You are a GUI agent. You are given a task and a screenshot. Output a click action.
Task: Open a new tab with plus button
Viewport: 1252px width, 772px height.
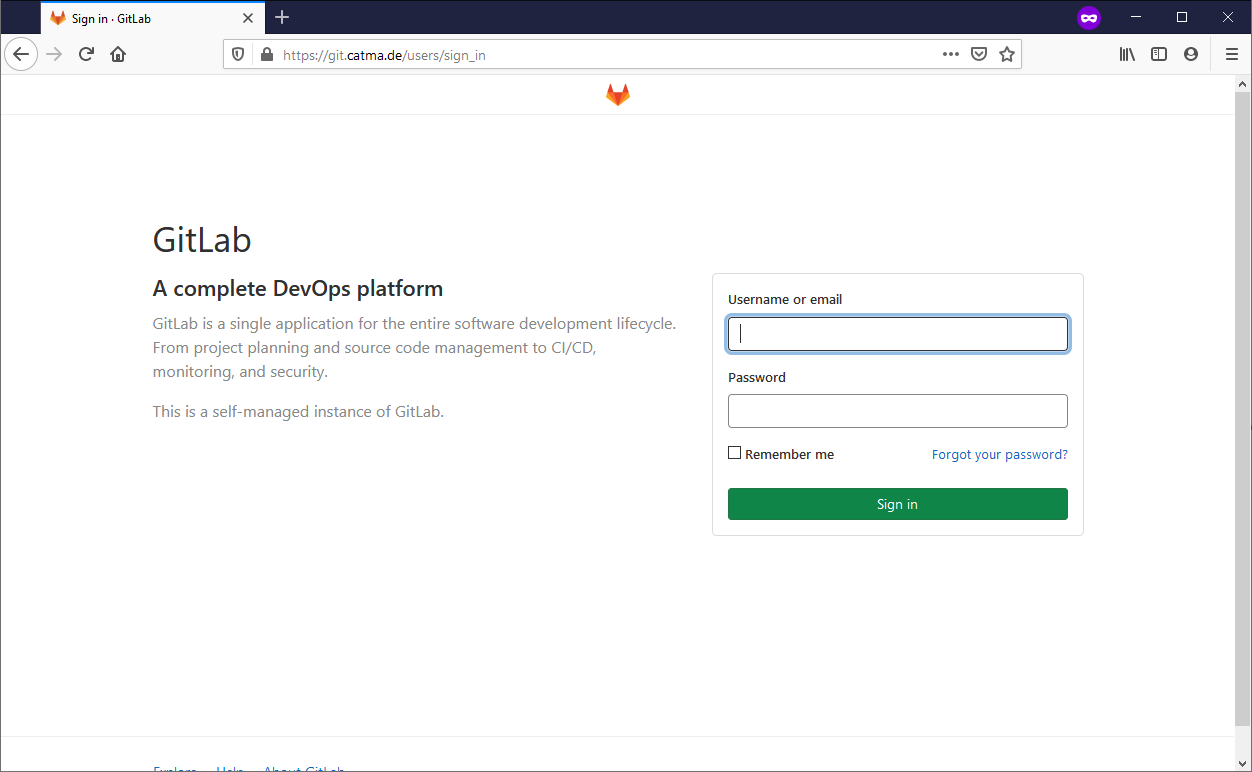click(282, 17)
